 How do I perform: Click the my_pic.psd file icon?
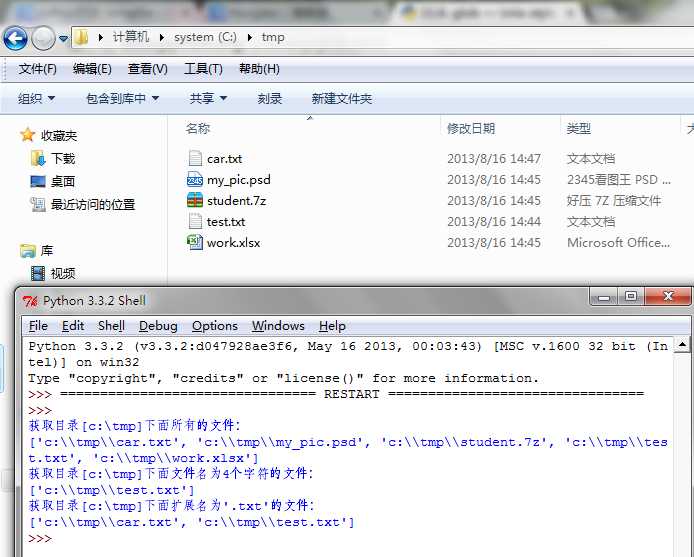[x=195, y=180]
